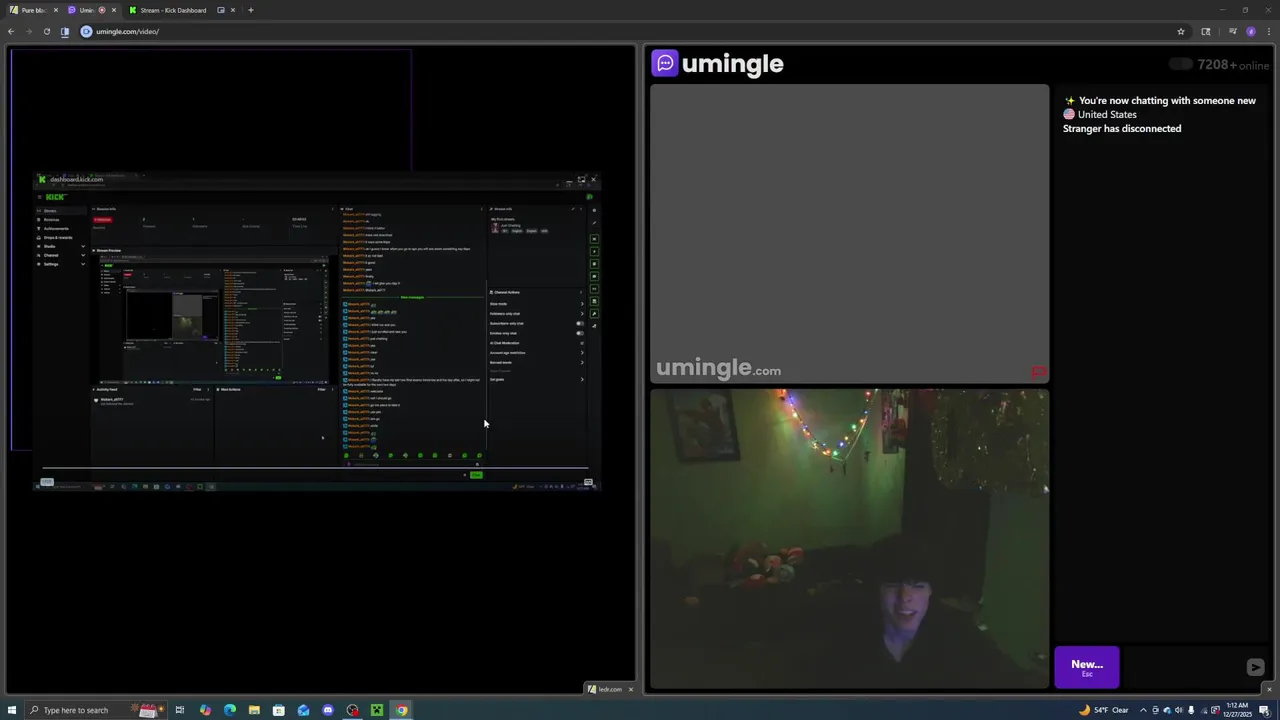1280x720 pixels.
Task: Open the Minecraft taskbar icon
Action: tap(377, 710)
